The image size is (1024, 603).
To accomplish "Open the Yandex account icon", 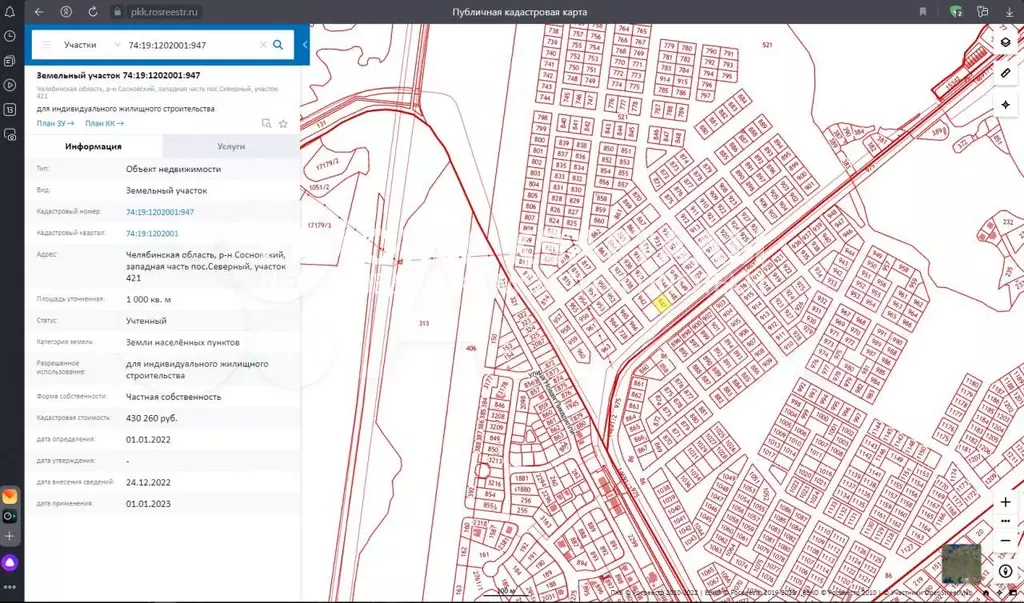I will (66, 12).
